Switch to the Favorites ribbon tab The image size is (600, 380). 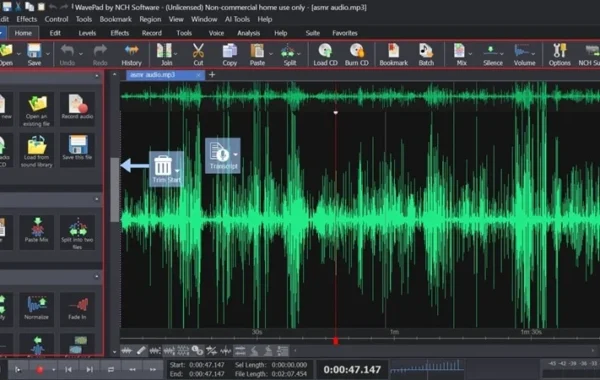pos(345,33)
